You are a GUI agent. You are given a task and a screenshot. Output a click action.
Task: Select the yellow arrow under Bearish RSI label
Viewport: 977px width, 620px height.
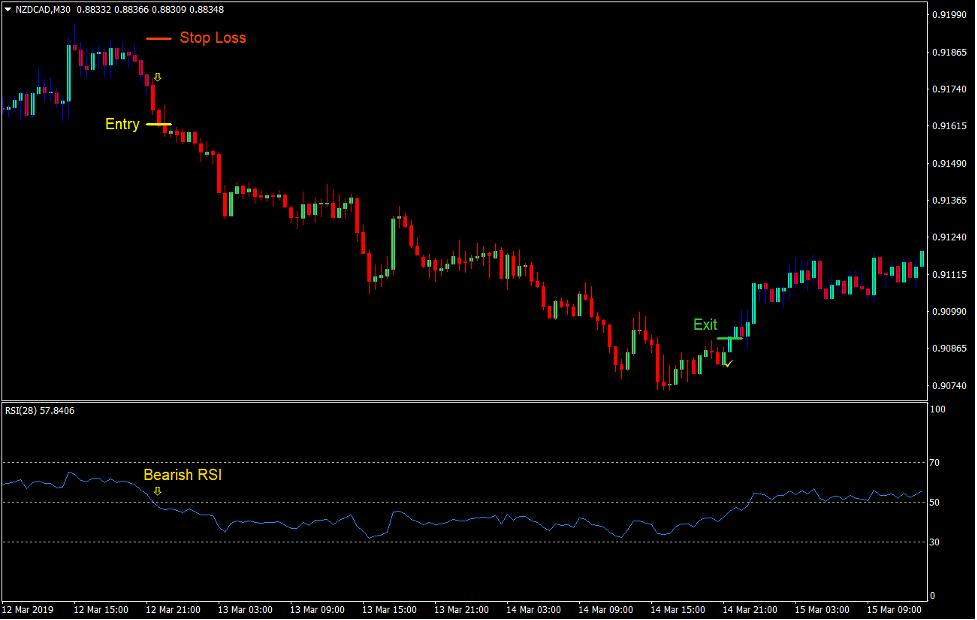coord(157,492)
